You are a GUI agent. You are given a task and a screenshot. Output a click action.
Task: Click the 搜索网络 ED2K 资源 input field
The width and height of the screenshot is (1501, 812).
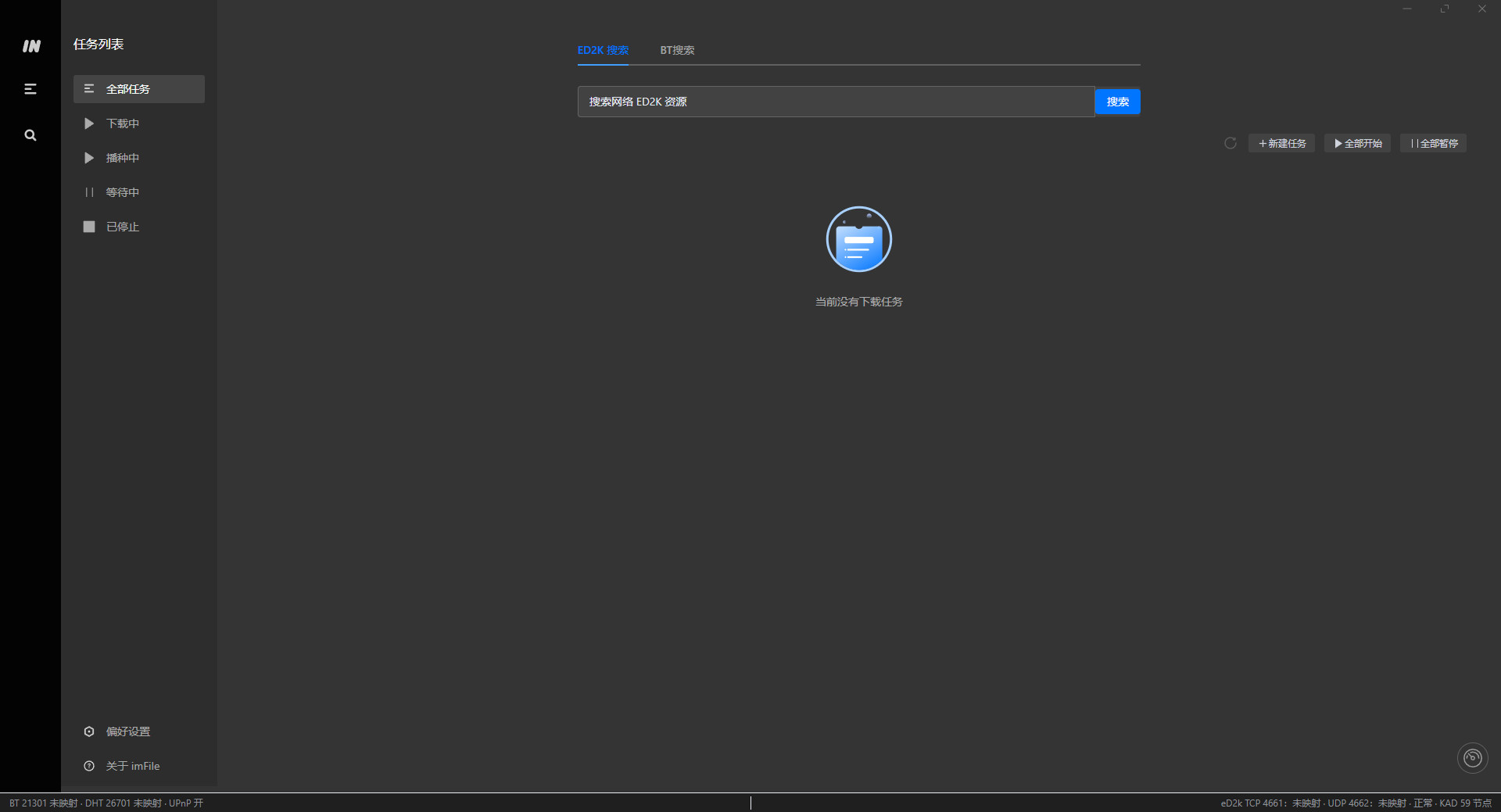pos(836,102)
